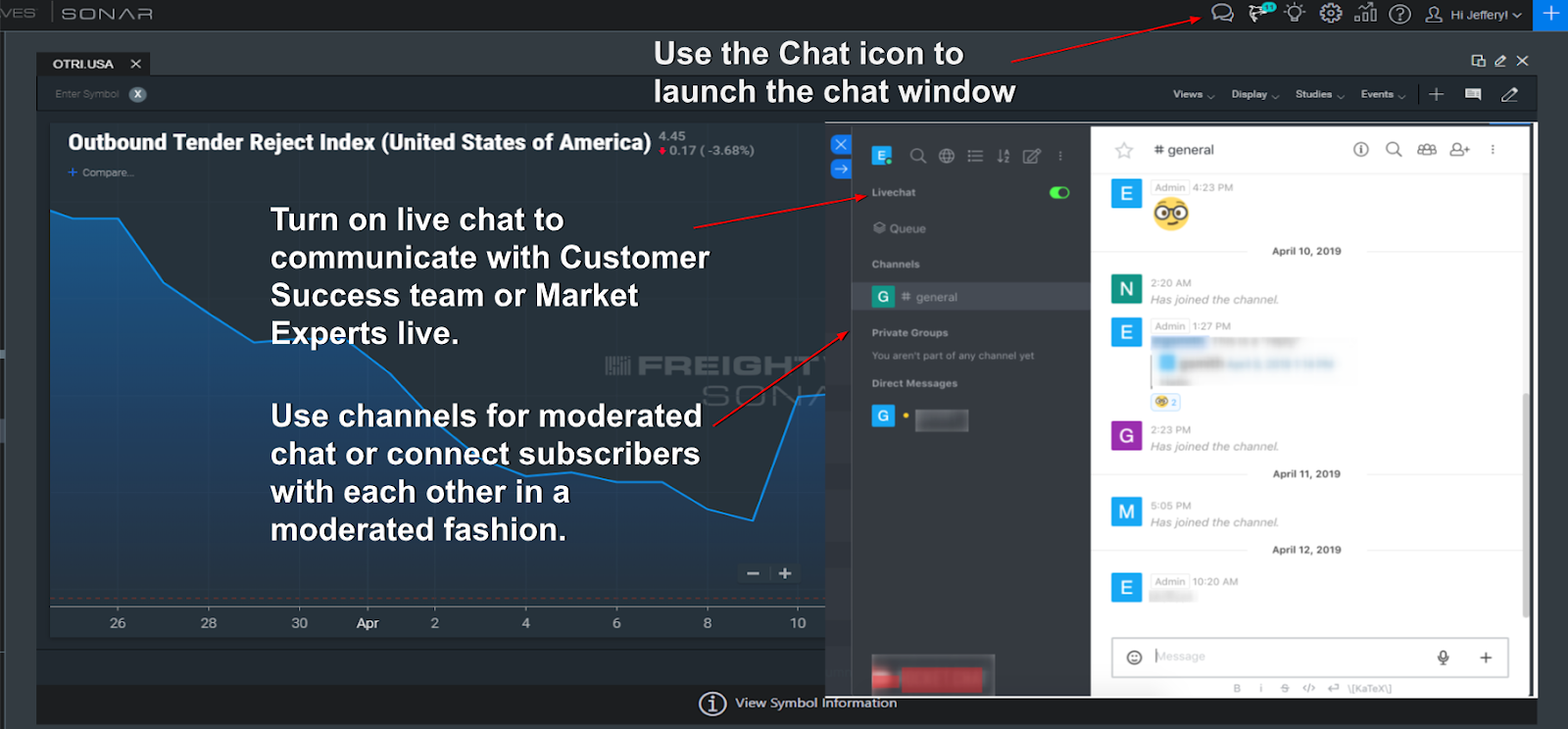Viewport: 1568px width, 729px height.
Task: Click View Symbol Information
Action: coord(798,703)
